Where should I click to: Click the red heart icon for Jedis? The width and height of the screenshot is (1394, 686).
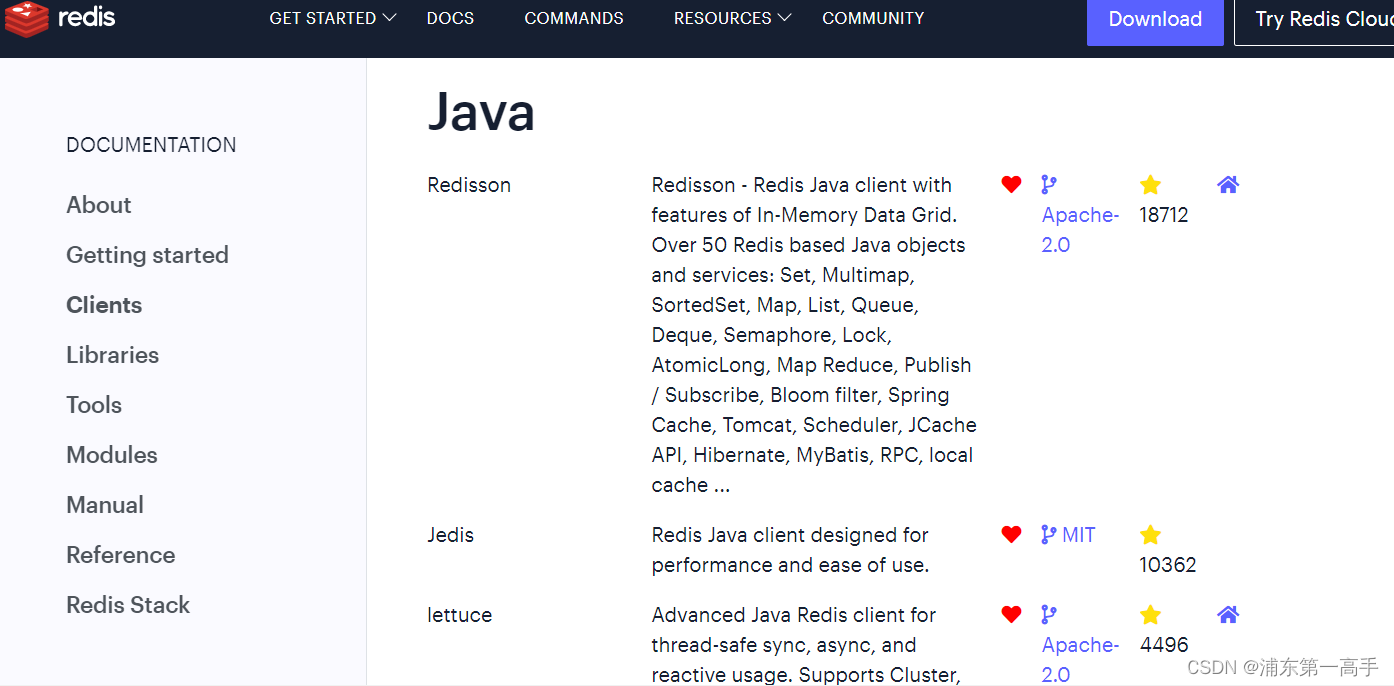coord(1011,534)
